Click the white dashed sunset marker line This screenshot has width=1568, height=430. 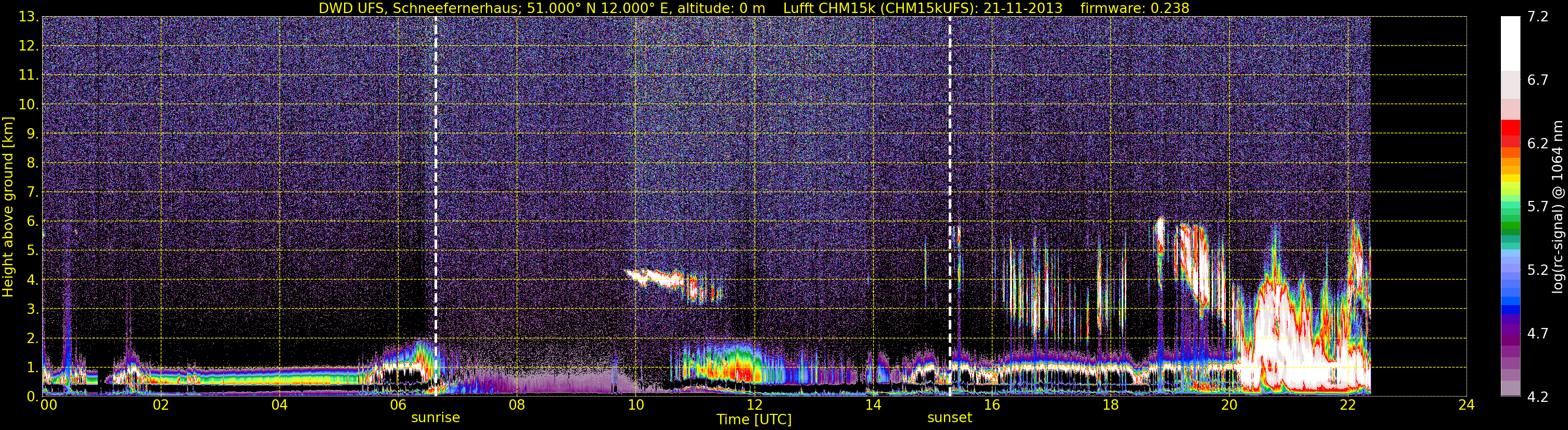pyautogui.click(x=950, y=207)
